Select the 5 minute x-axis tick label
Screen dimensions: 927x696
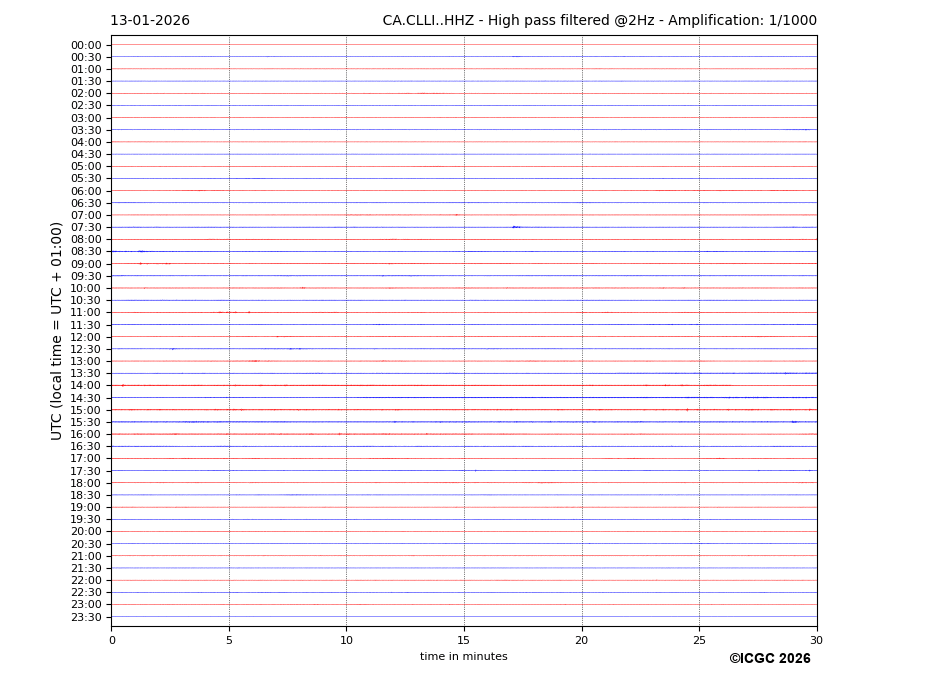click(x=229, y=640)
